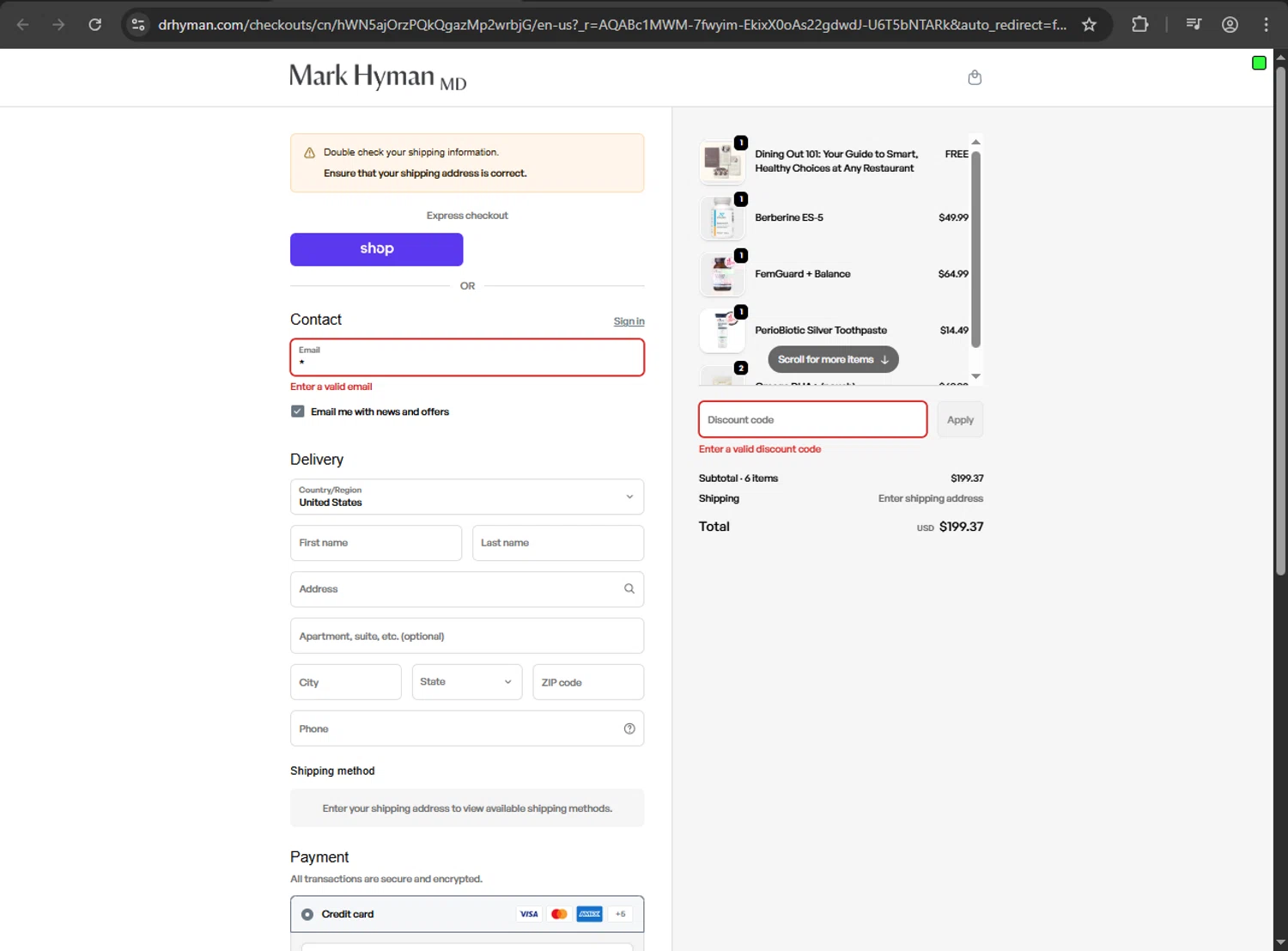Click the Total $199.37 amount

(x=961, y=527)
